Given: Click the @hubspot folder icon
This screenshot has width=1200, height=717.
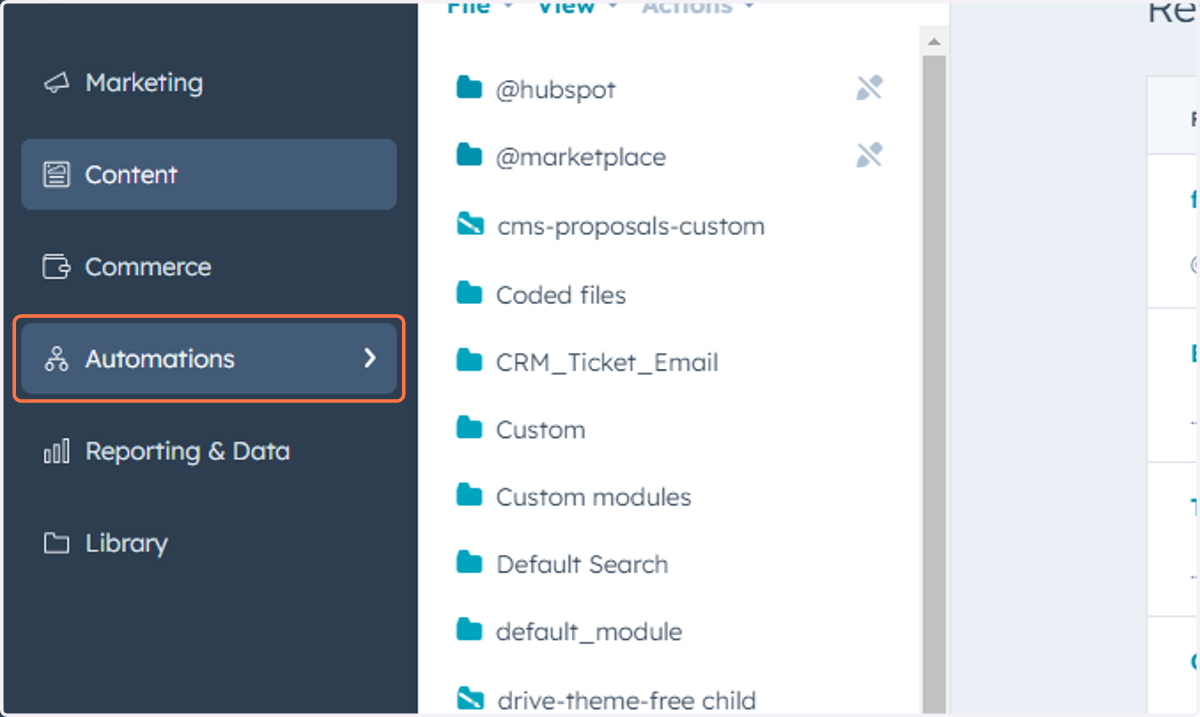Looking at the screenshot, I should (x=469, y=88).
